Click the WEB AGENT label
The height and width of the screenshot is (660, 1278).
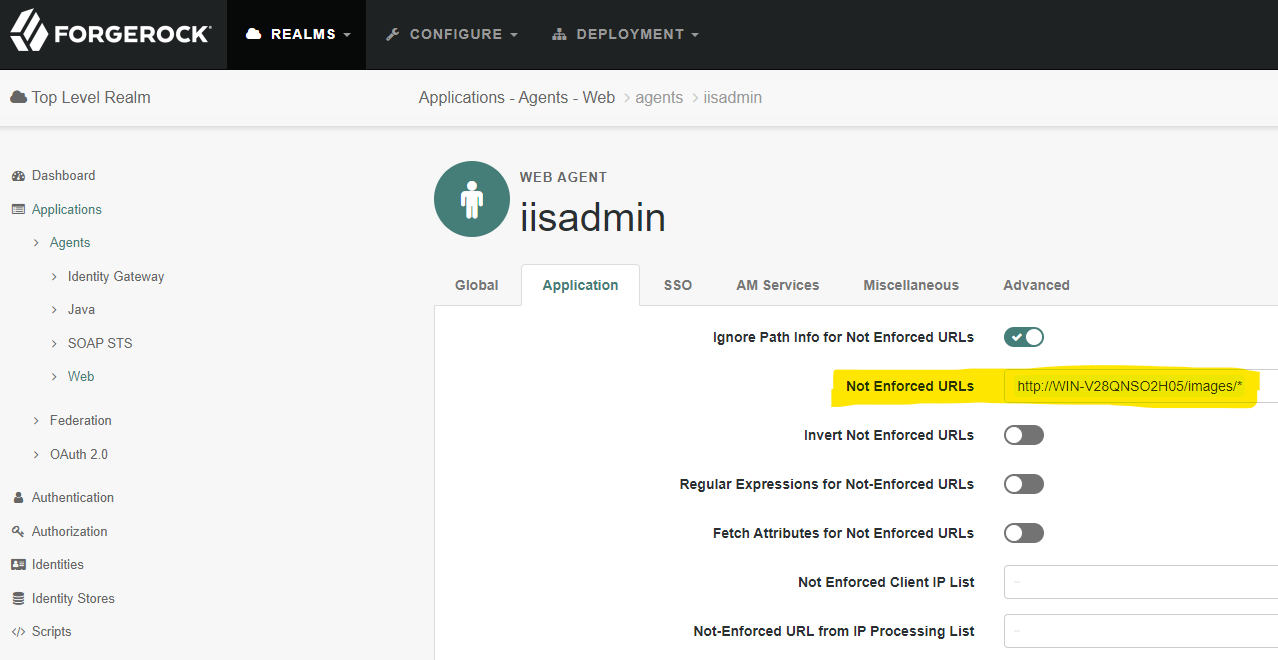pos(563,177)
